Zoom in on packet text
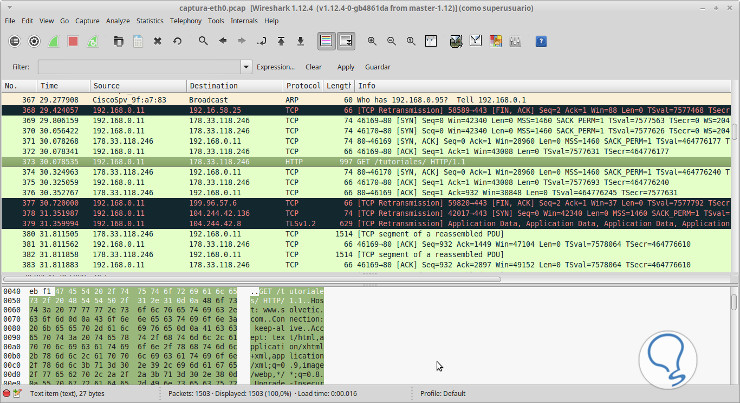740x403 pixels. click(x=372, y=42)
